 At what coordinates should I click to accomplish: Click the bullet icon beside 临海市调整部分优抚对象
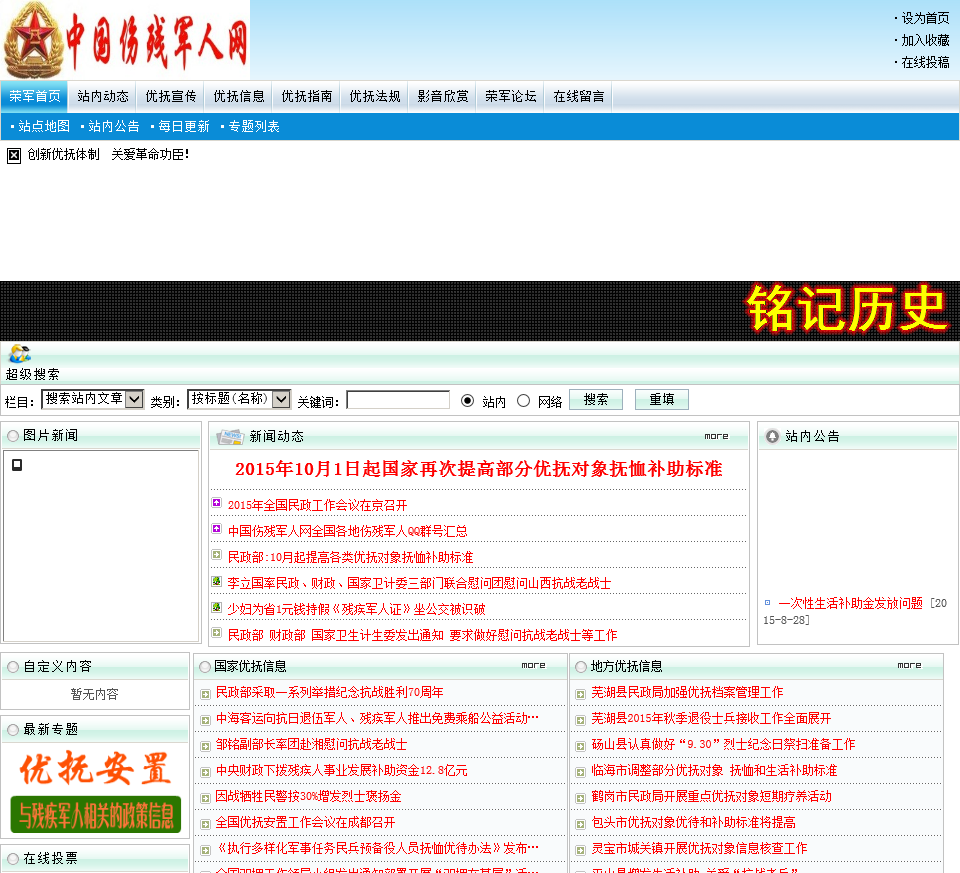[580, 772]
